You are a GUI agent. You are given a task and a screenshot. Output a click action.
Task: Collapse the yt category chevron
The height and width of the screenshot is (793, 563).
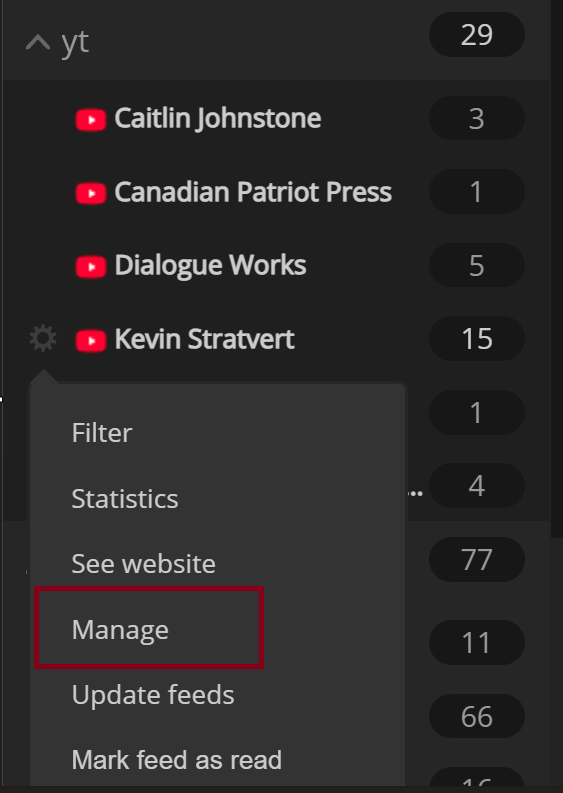coord(38,42)
